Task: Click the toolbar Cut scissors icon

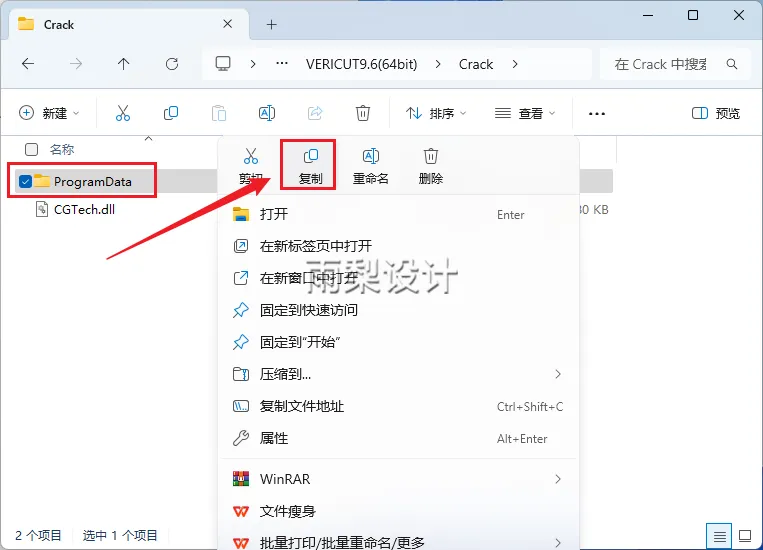Action: [x=123, y=113]
